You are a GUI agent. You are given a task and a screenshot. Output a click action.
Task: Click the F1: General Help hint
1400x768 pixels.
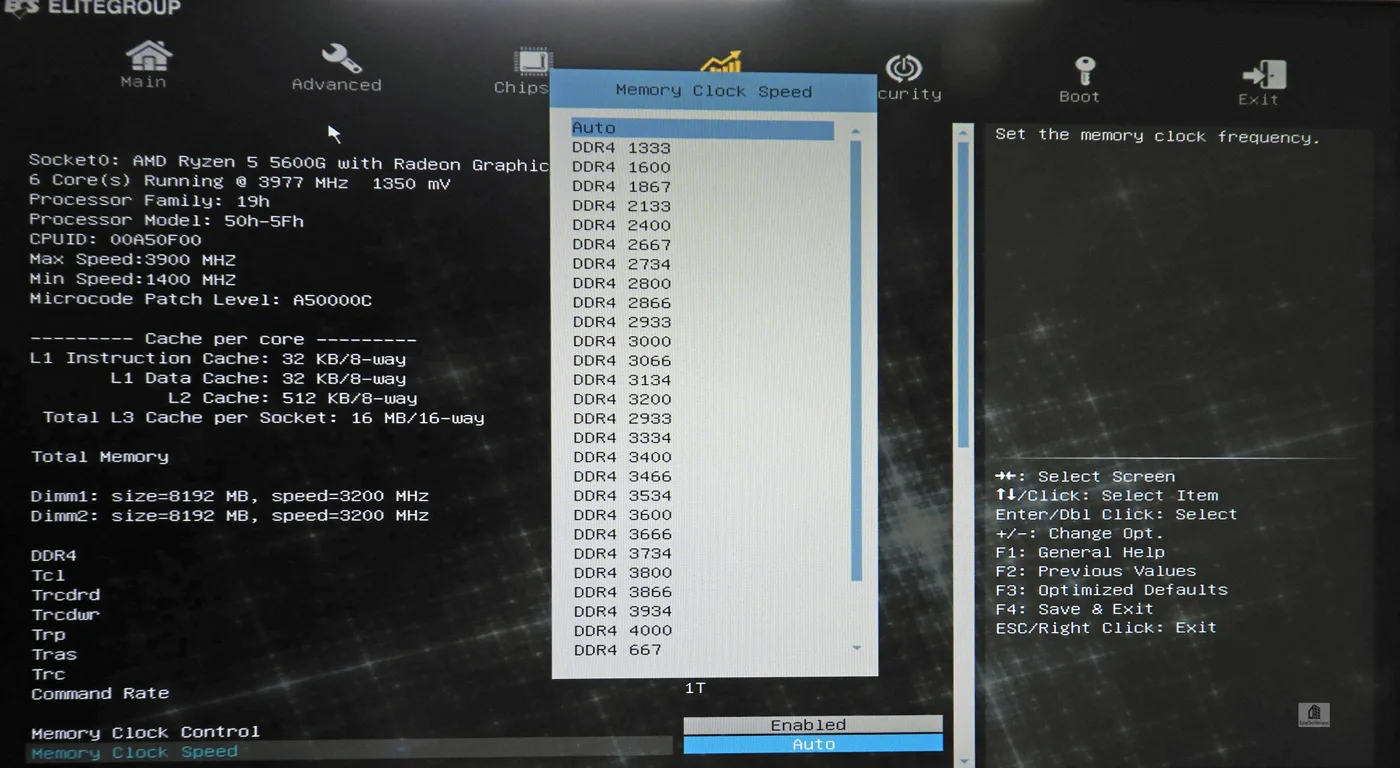(x=1080, y=552)
